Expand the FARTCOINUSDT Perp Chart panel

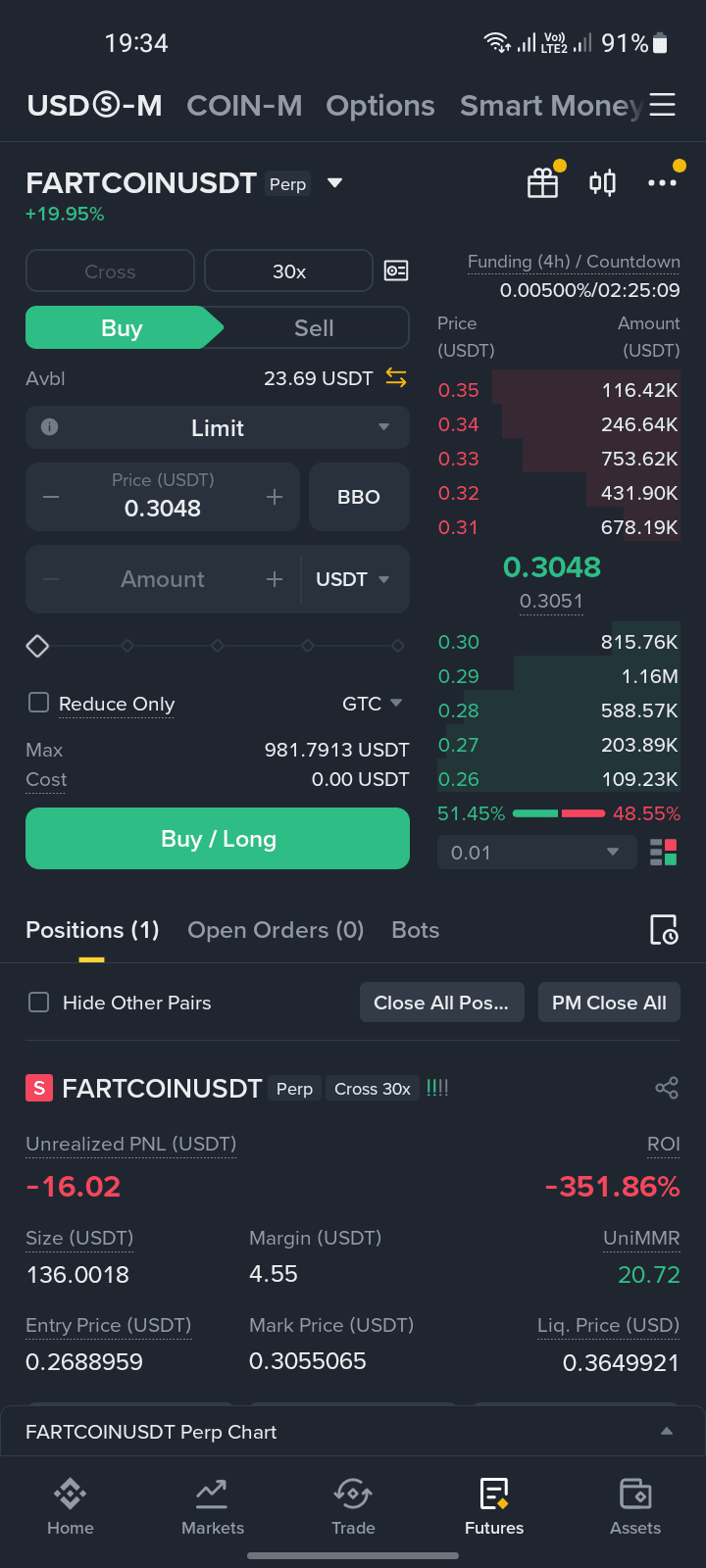(x=353, y=1432)
